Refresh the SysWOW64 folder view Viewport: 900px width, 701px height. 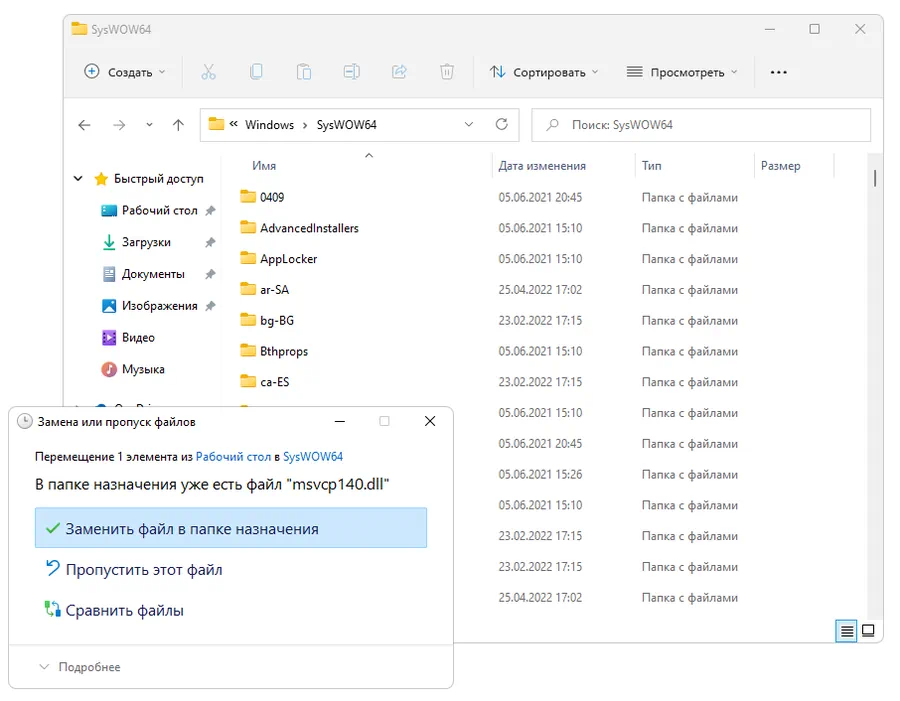(502, 125)
